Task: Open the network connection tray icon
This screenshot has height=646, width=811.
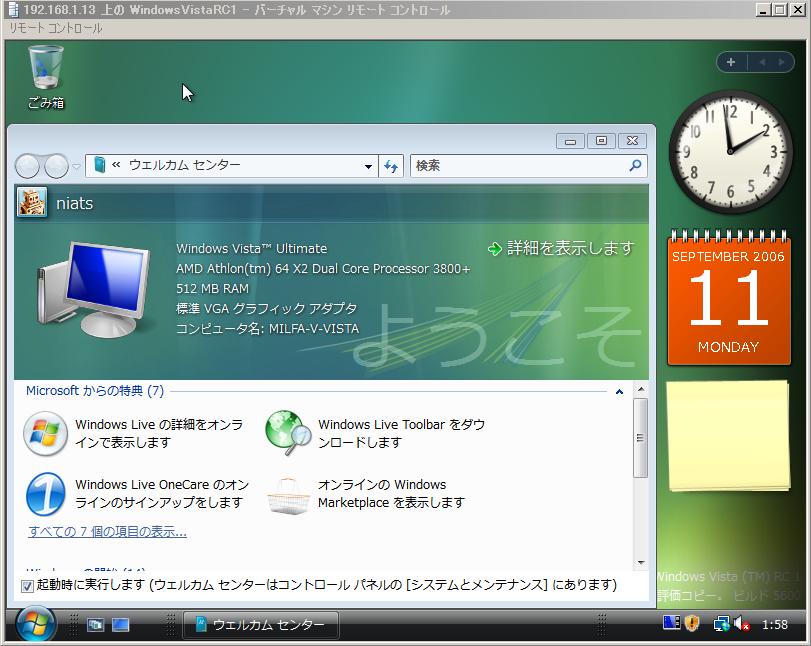Action: click(x=721, y=624)
